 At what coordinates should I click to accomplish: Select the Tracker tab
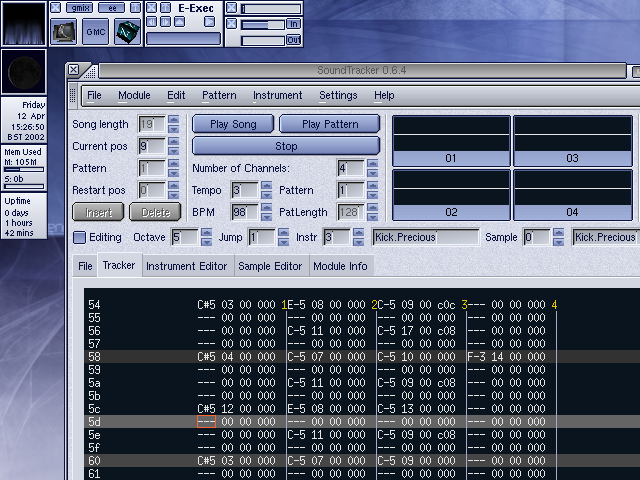click(x=119, y=265)
